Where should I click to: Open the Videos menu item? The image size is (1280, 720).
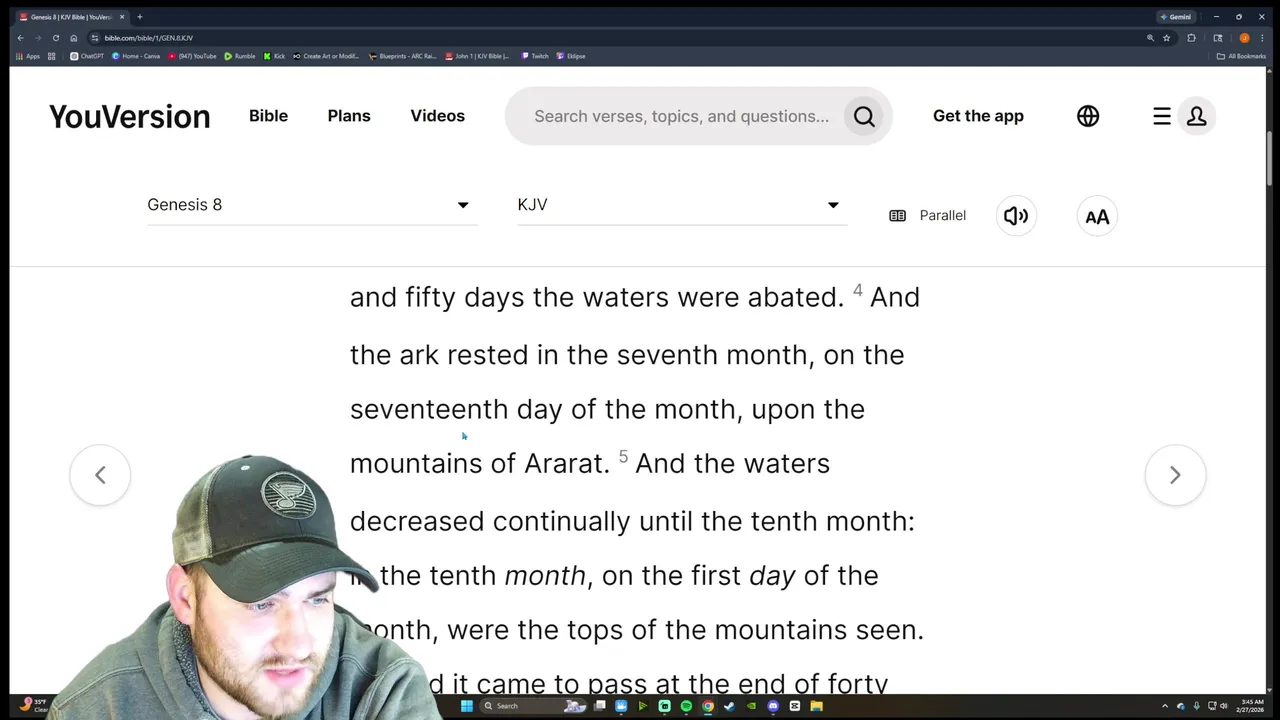pos(437,116)
